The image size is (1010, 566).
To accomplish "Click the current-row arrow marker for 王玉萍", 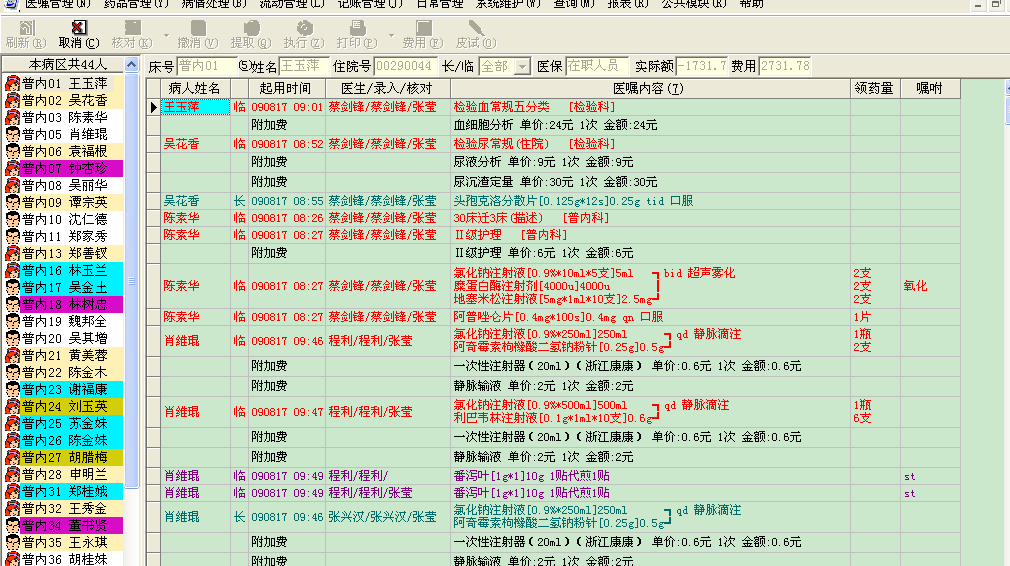I will pyautogui.click(x=153, y=107).
